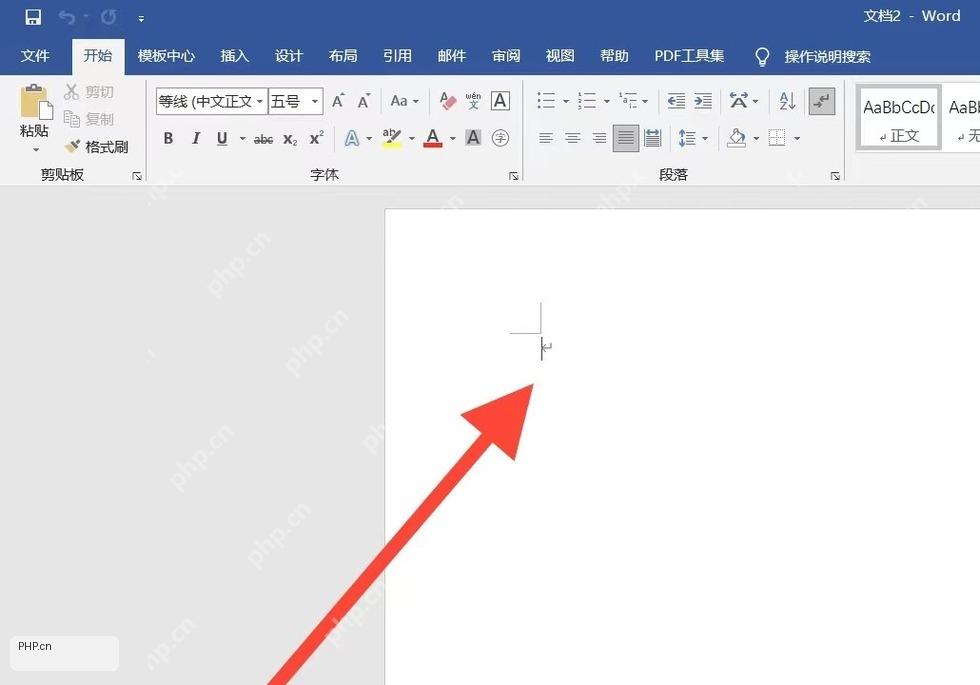Click the sort A-Z icon
980x685 pixels.
(787, 101)
